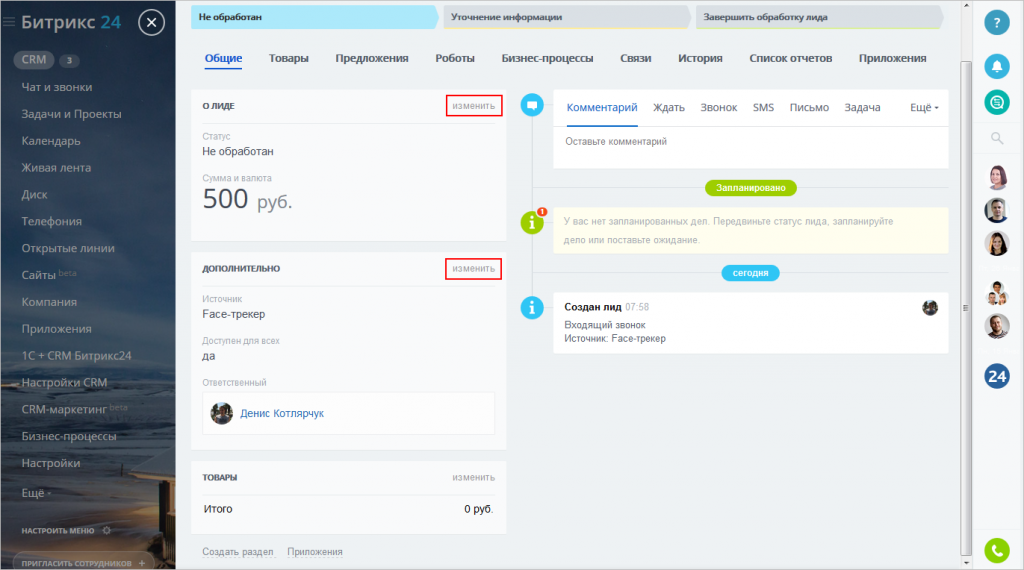The width and height of the screenshot is (1024, 570).
Task: Open Задачи и Проекты menu item
Action: coord(71,114)
